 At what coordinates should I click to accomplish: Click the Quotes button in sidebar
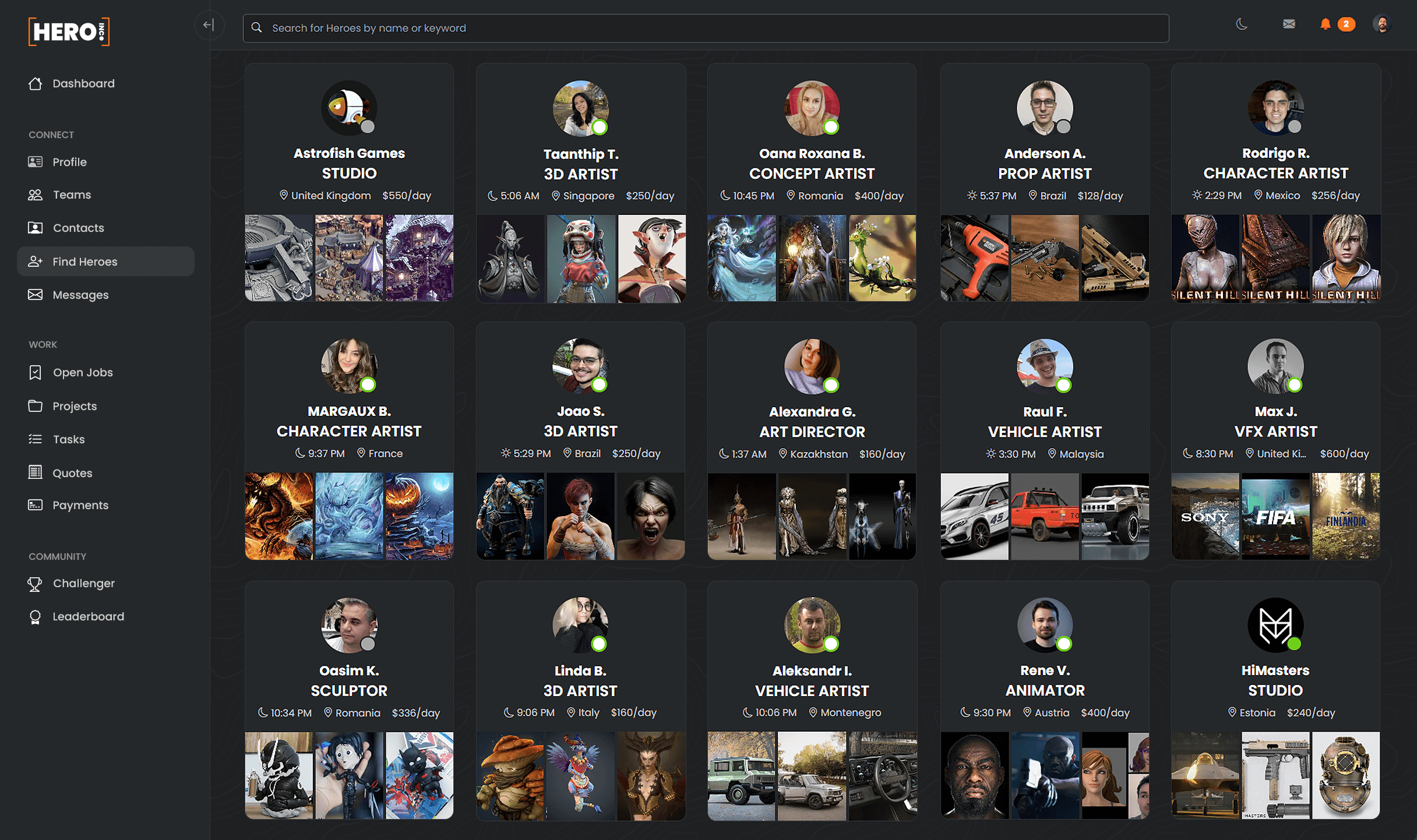pos(72,472)
